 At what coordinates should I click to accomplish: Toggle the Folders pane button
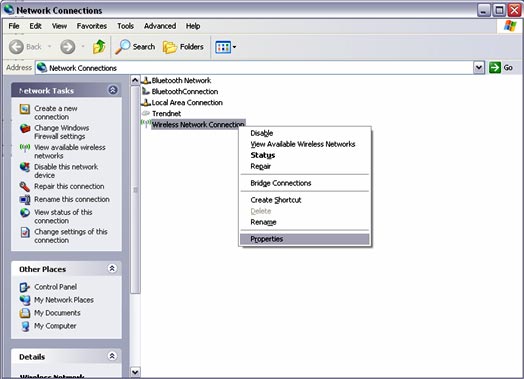[183, 47]
